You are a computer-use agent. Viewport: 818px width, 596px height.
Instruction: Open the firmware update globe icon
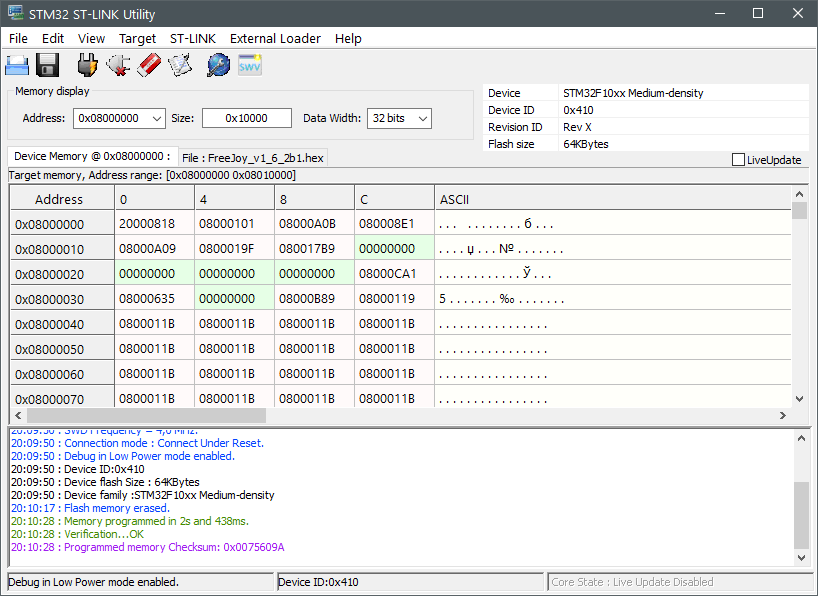coord(218,66)
